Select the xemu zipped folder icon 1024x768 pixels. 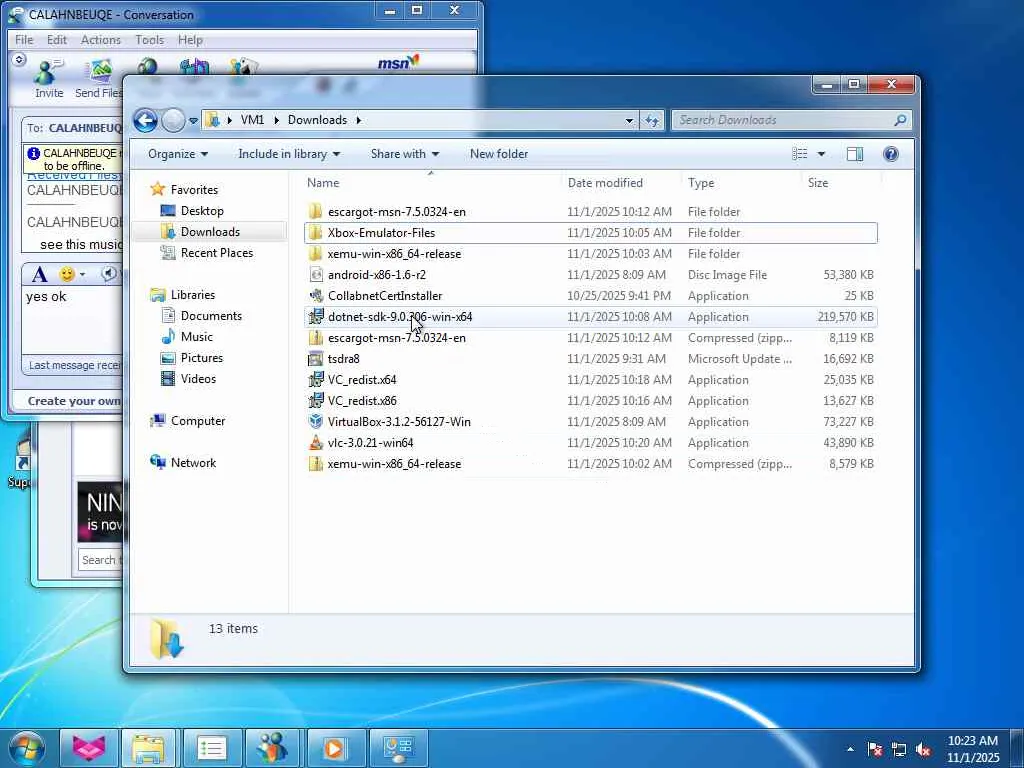[x=315, y=464]
